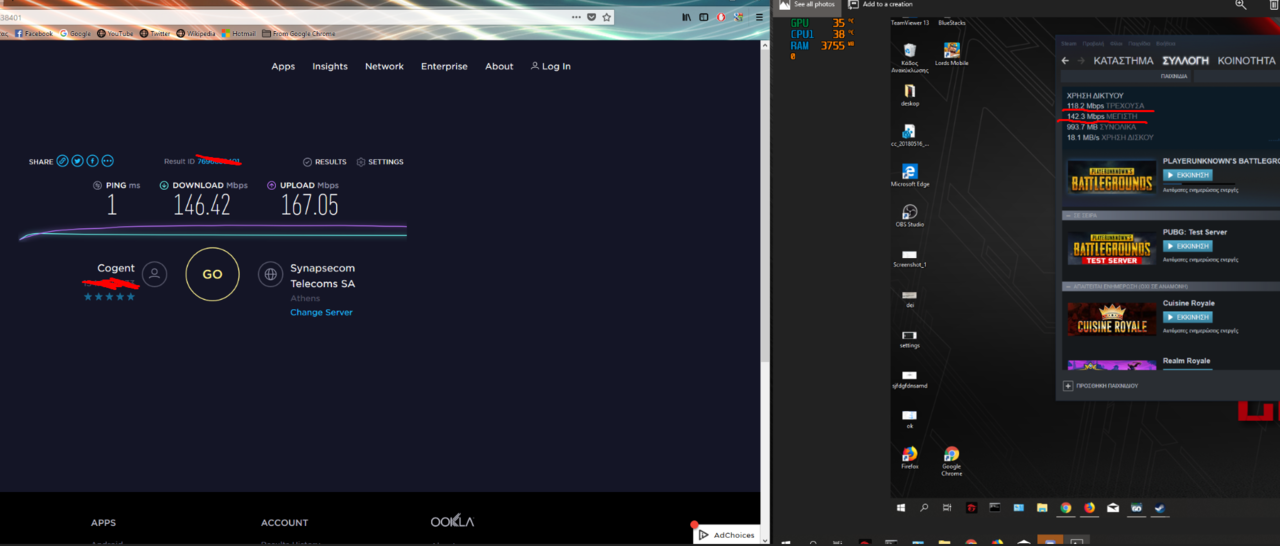Share result on Facebook icon
The image size is (1280, 546).
pos(92,161)
